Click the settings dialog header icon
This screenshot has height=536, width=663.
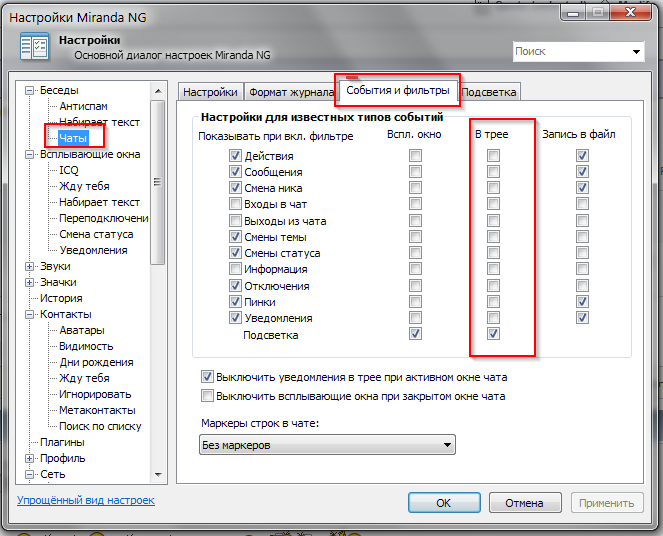[x=34, y=46]
